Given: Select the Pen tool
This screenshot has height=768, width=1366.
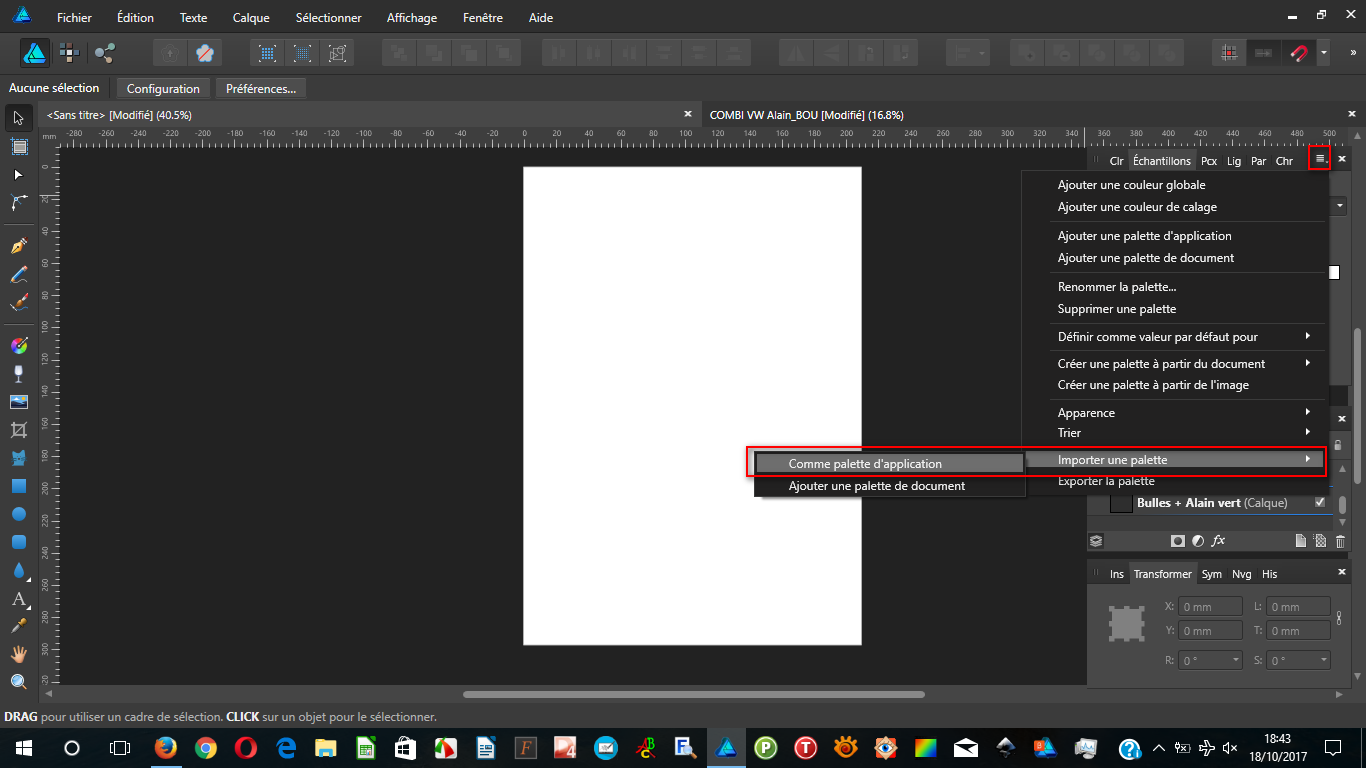Looking at the screenshot, I should 18,246.
